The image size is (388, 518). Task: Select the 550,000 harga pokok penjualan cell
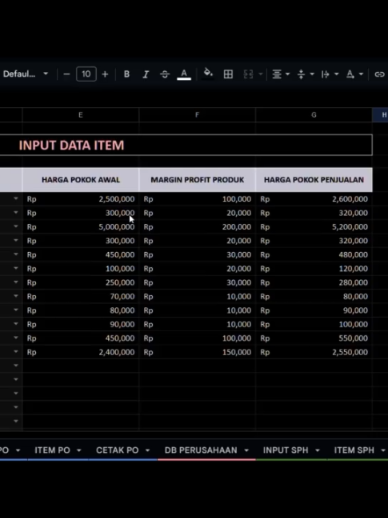click(x=314, y=338)
